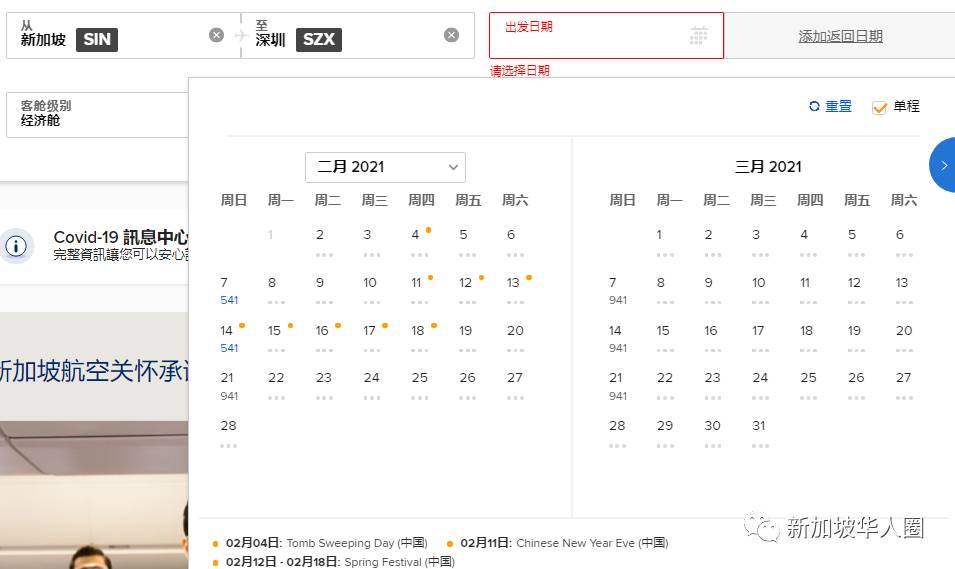Select March 1 in calendar
The image size is (955, 569).
pos(665,242)
